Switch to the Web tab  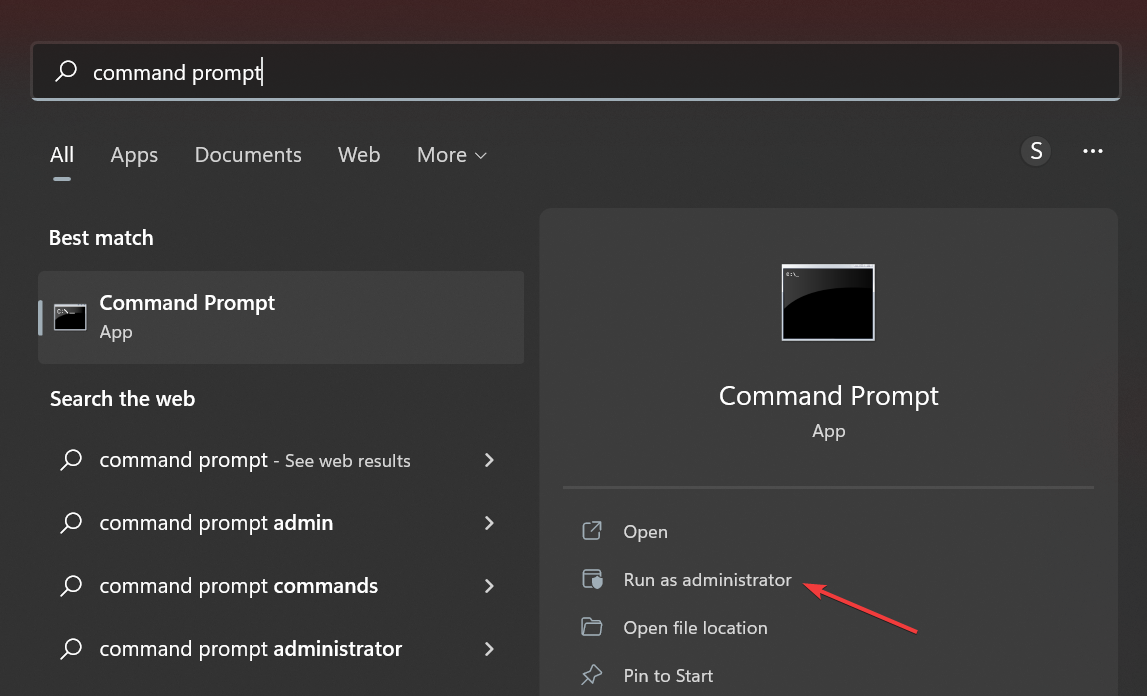[x=359, y=155]
